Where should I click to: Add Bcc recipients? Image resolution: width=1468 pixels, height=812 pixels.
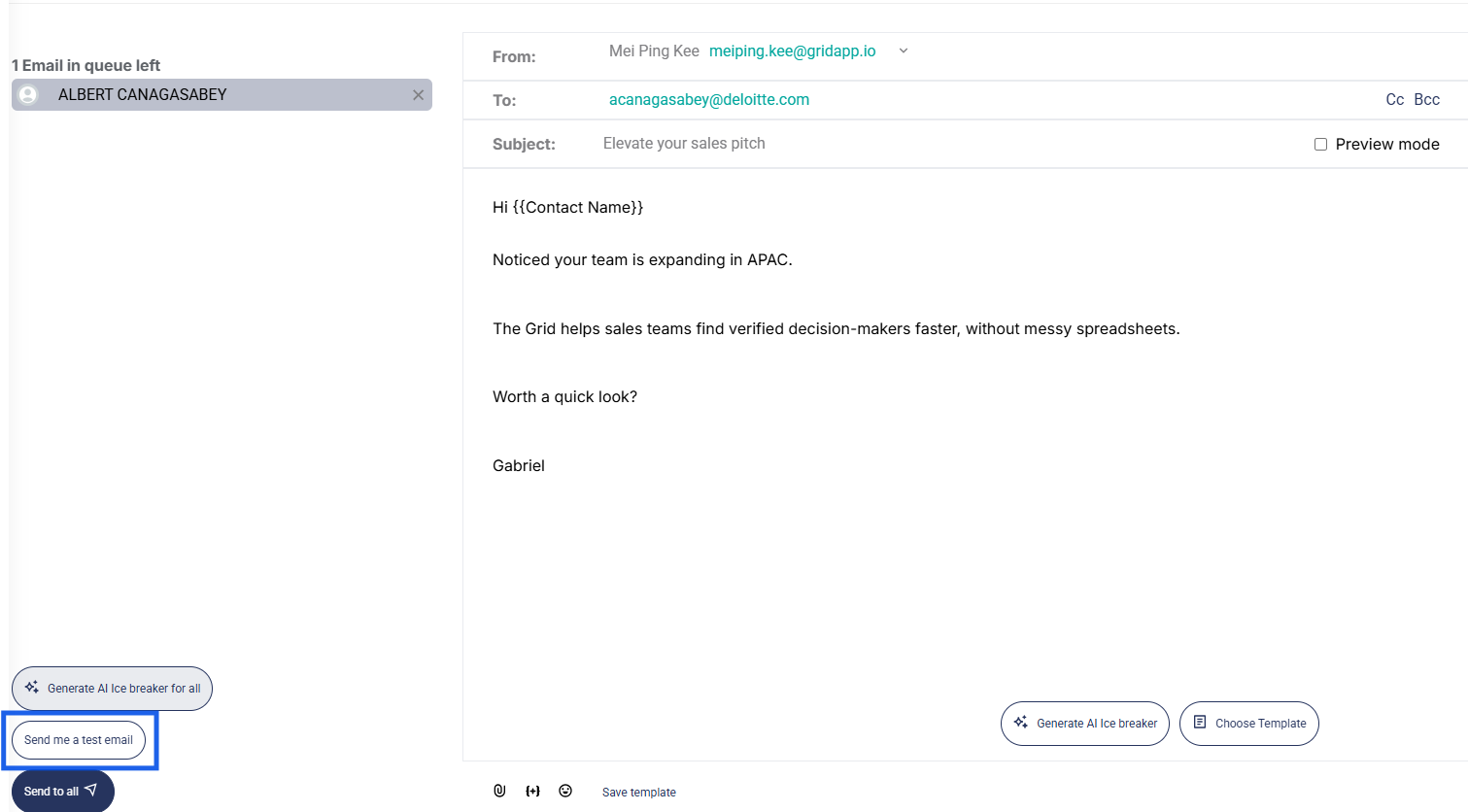(x=1427, y=99)
